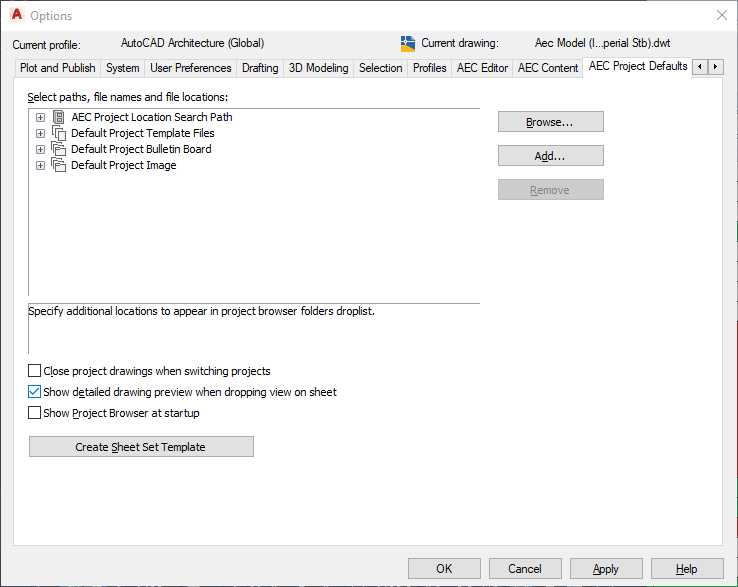This screenshot has height=587, width=738.
Task: Open the AEC Content tab
Action: click(x=548, y=68)
